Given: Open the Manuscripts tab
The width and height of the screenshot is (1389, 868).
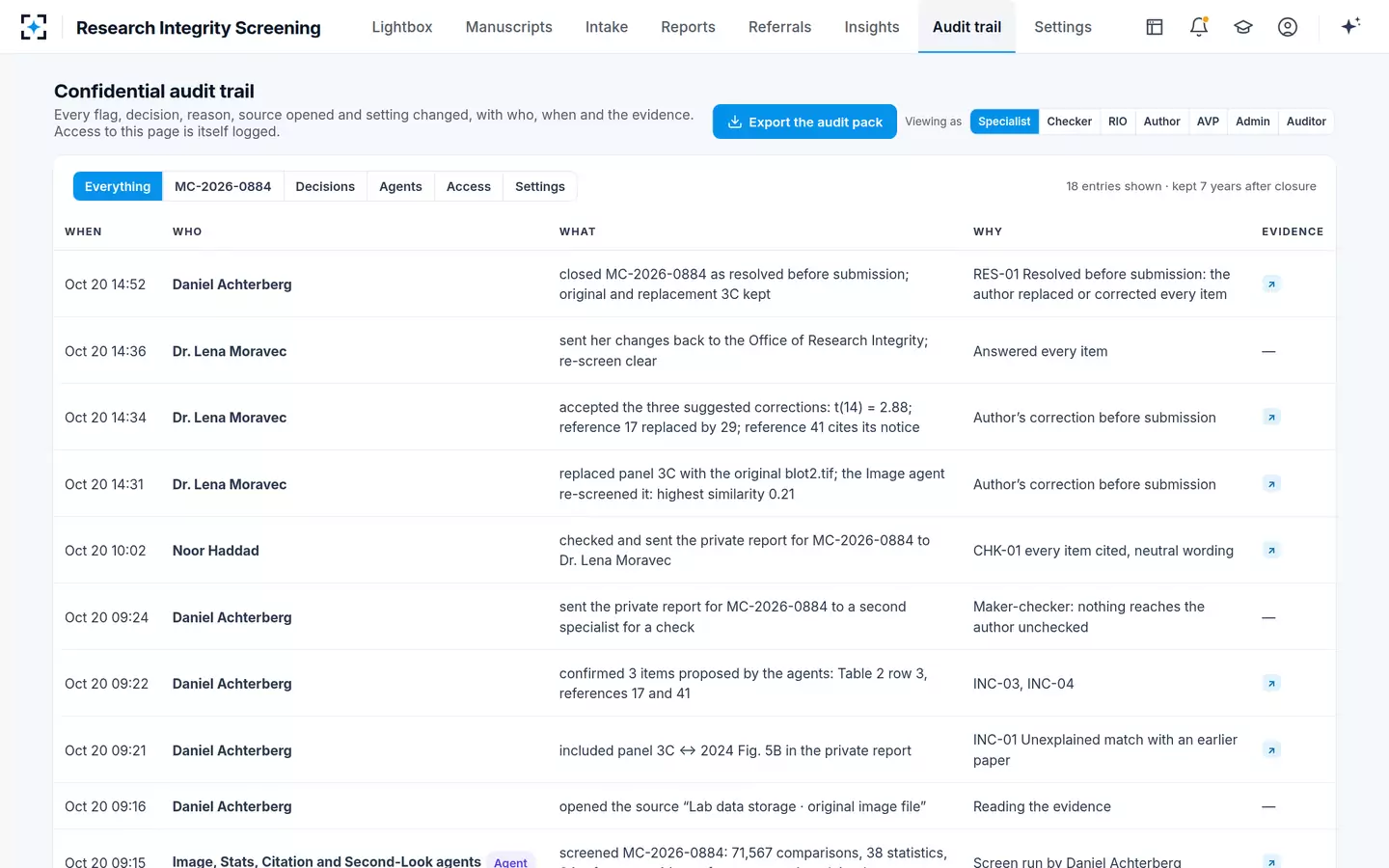Looking at the screenshot, I should (x=509, y=27).
